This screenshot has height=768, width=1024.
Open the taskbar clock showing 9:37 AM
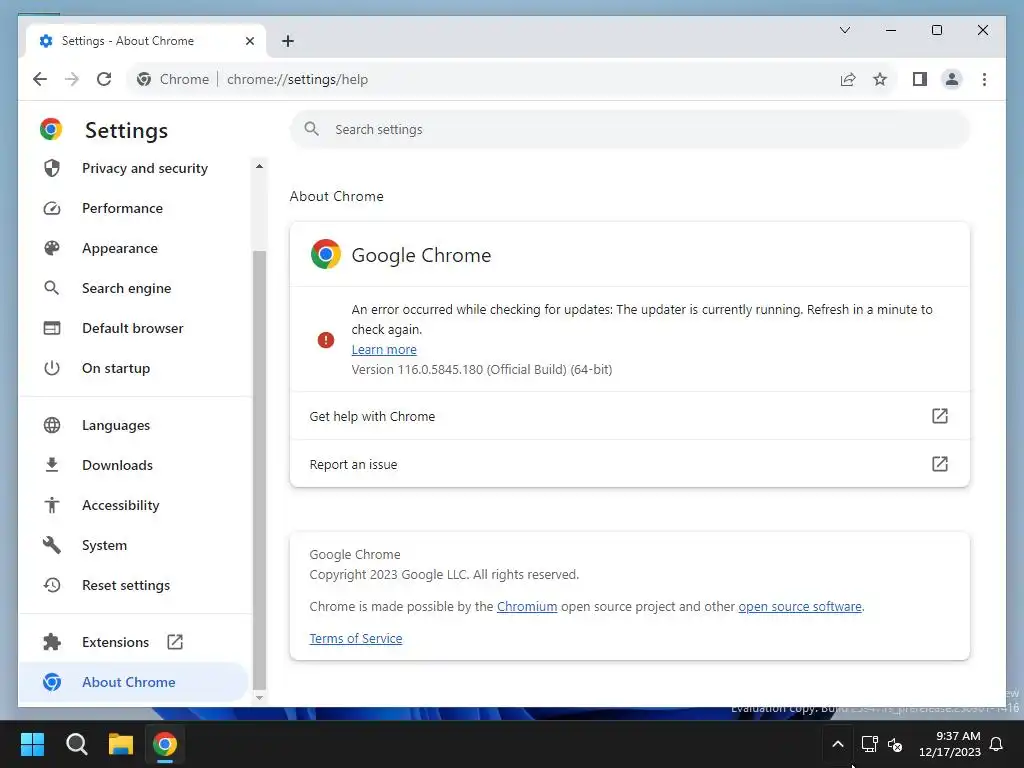coord(950,744)
